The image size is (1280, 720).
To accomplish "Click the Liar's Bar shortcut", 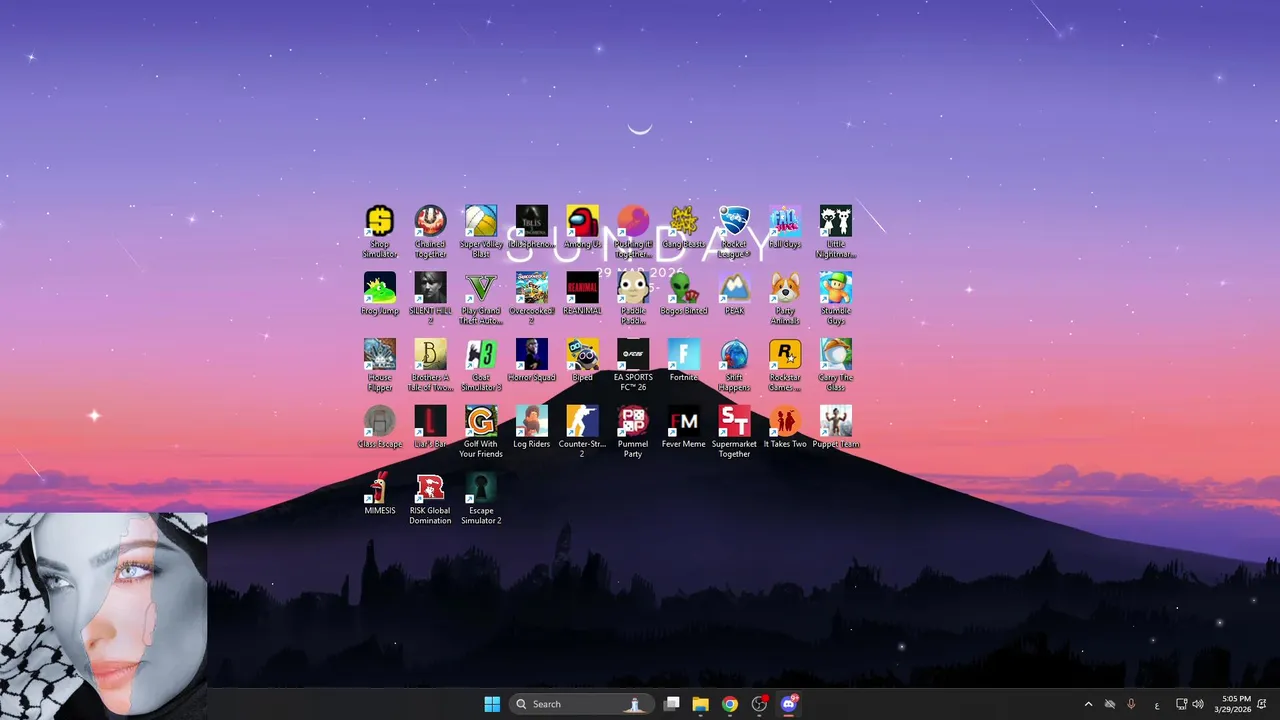I will pos(430,427).
